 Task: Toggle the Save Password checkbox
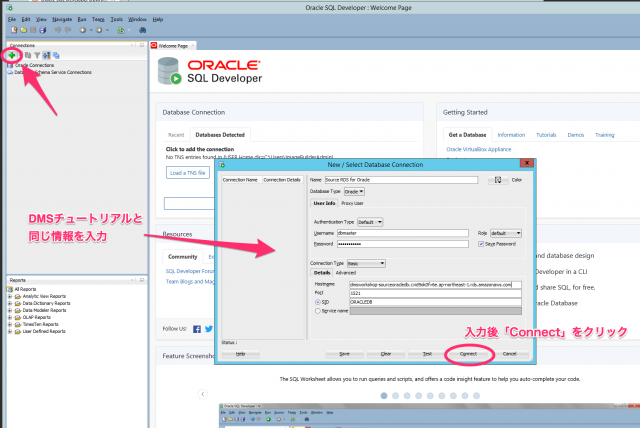coord(481,244)
